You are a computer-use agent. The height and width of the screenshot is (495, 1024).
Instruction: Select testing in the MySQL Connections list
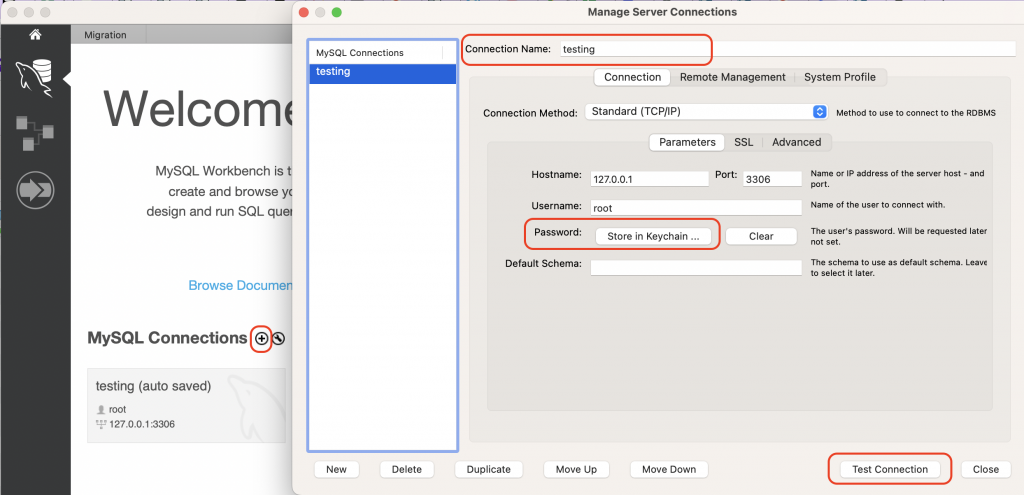[382, 72]
